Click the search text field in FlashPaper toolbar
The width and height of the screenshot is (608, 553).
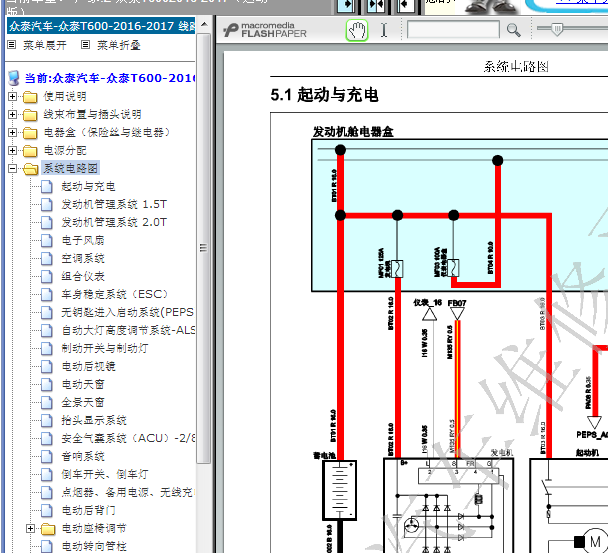pos(453,30)
